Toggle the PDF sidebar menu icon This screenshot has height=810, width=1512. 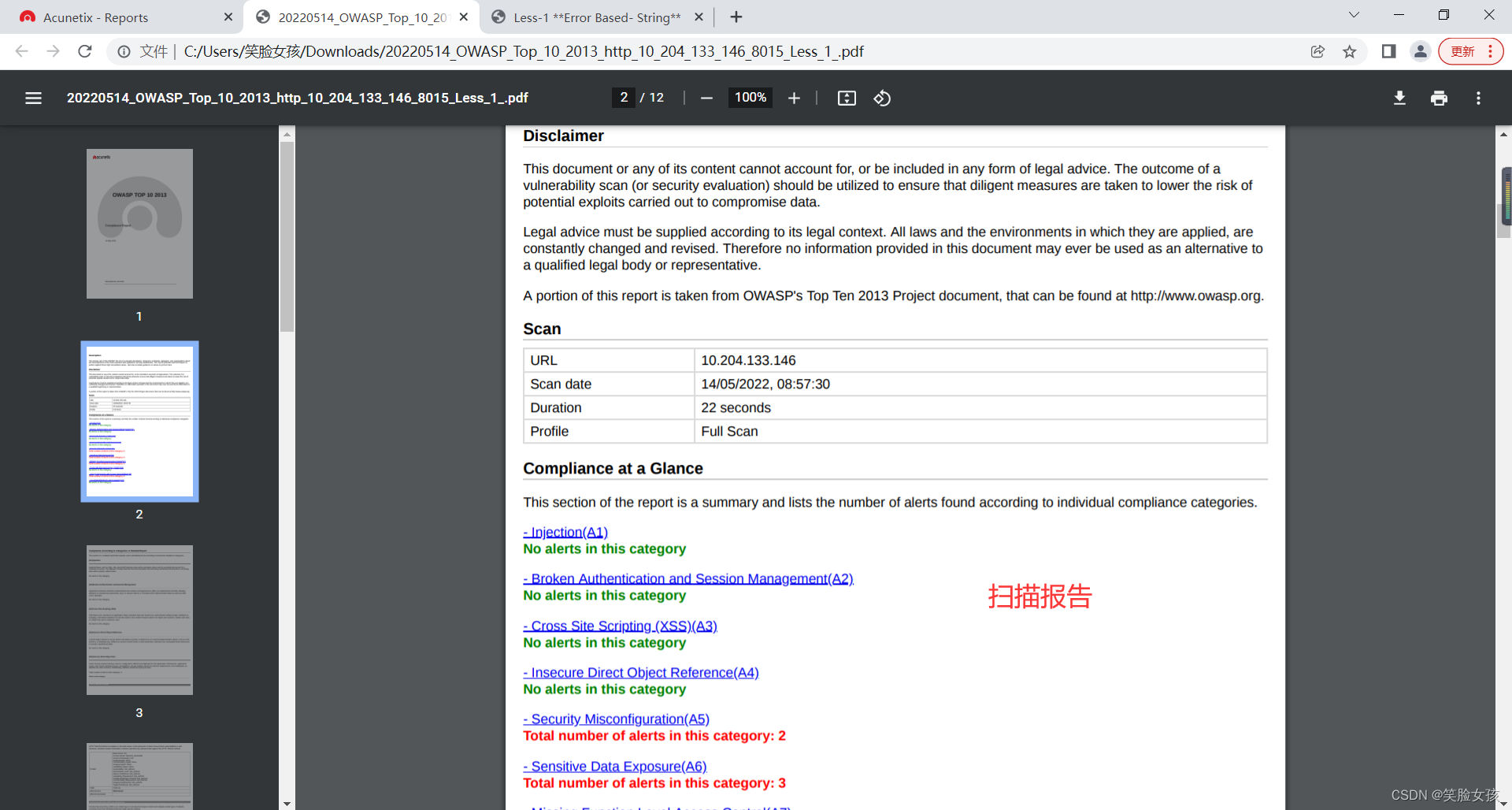click(x=33, y=98)
